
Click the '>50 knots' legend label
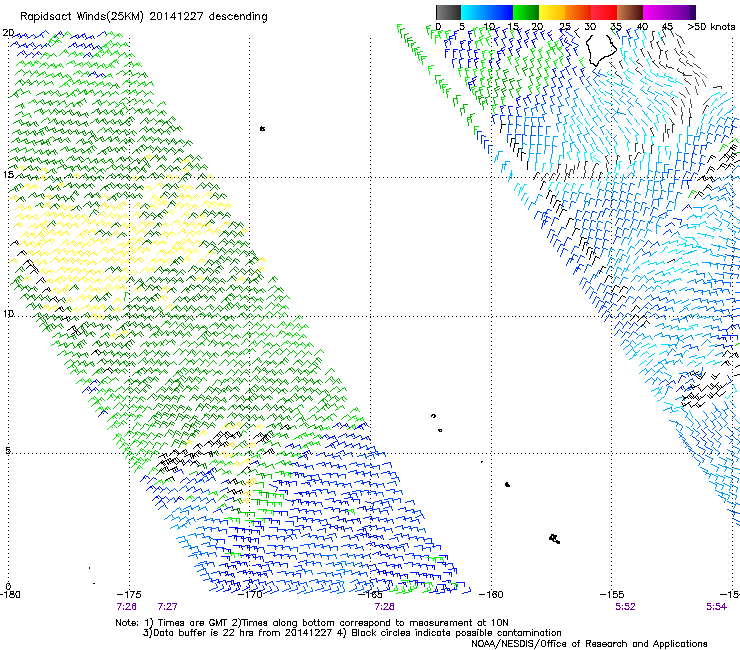(x=711, y=27)
